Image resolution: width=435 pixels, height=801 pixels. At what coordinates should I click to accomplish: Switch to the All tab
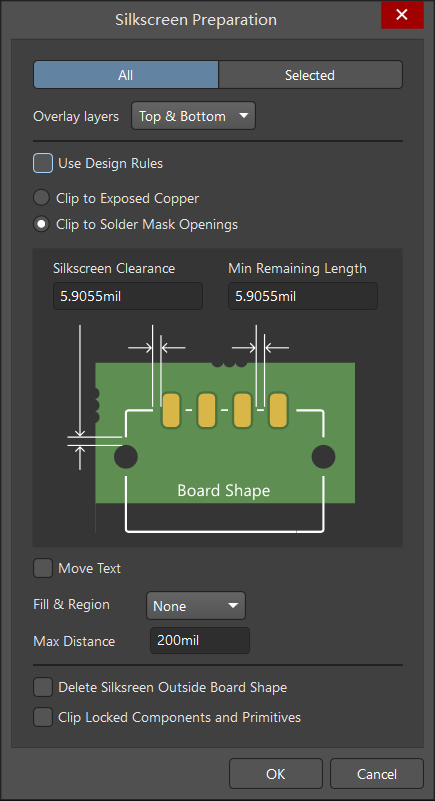click(x=126, y=75)
